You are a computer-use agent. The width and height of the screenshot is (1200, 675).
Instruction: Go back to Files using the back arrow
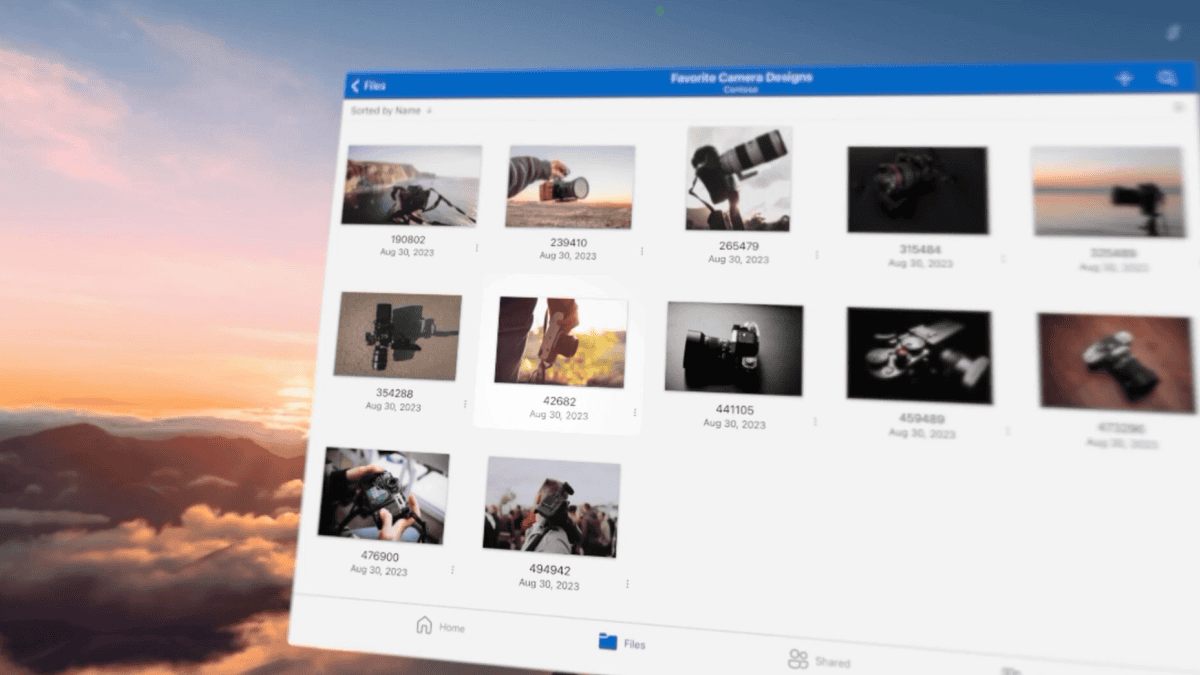pyautogui.click(x=367, y=86)
